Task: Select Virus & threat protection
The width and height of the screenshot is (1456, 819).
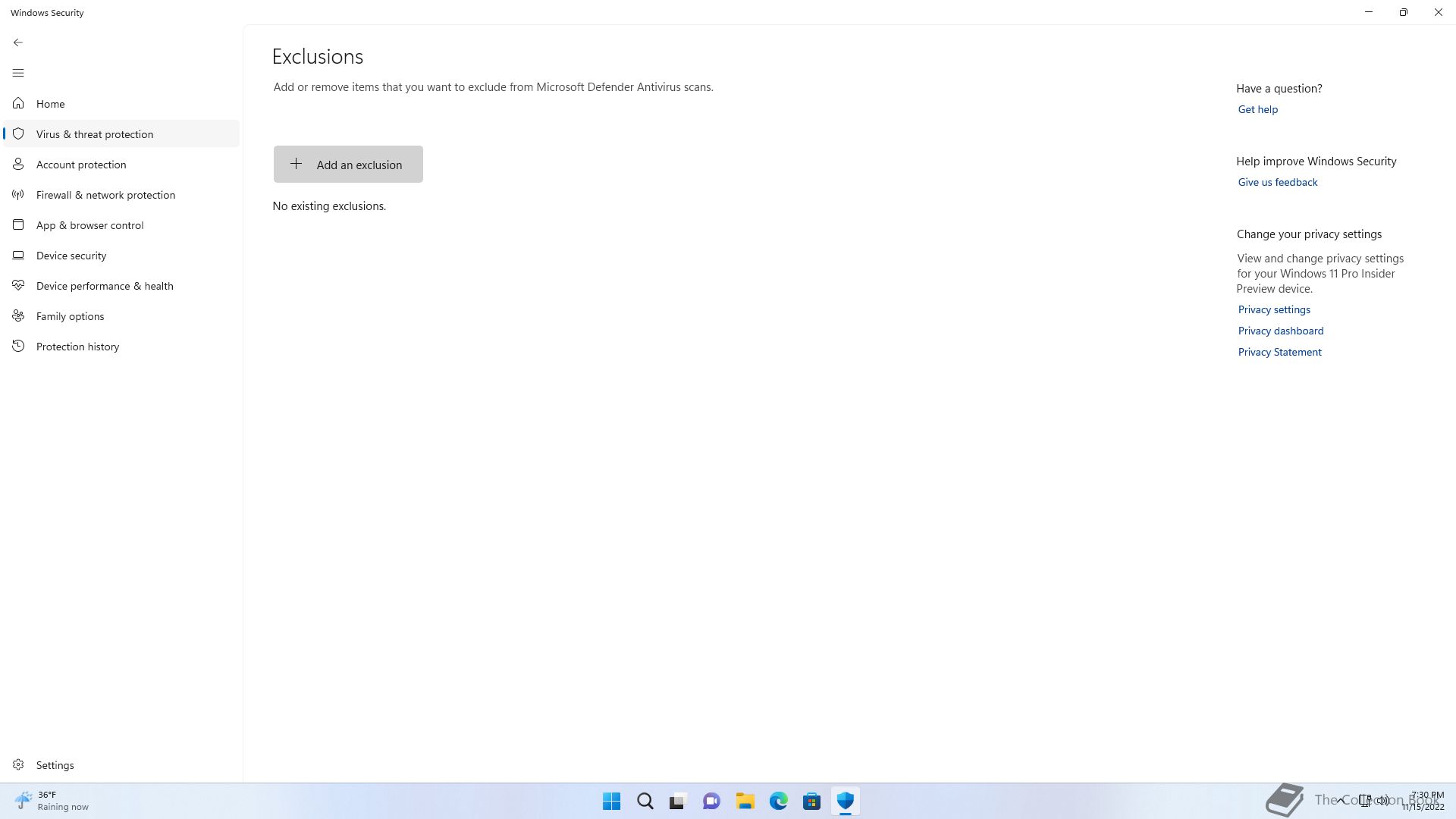Action: click(x=95, y=134)
